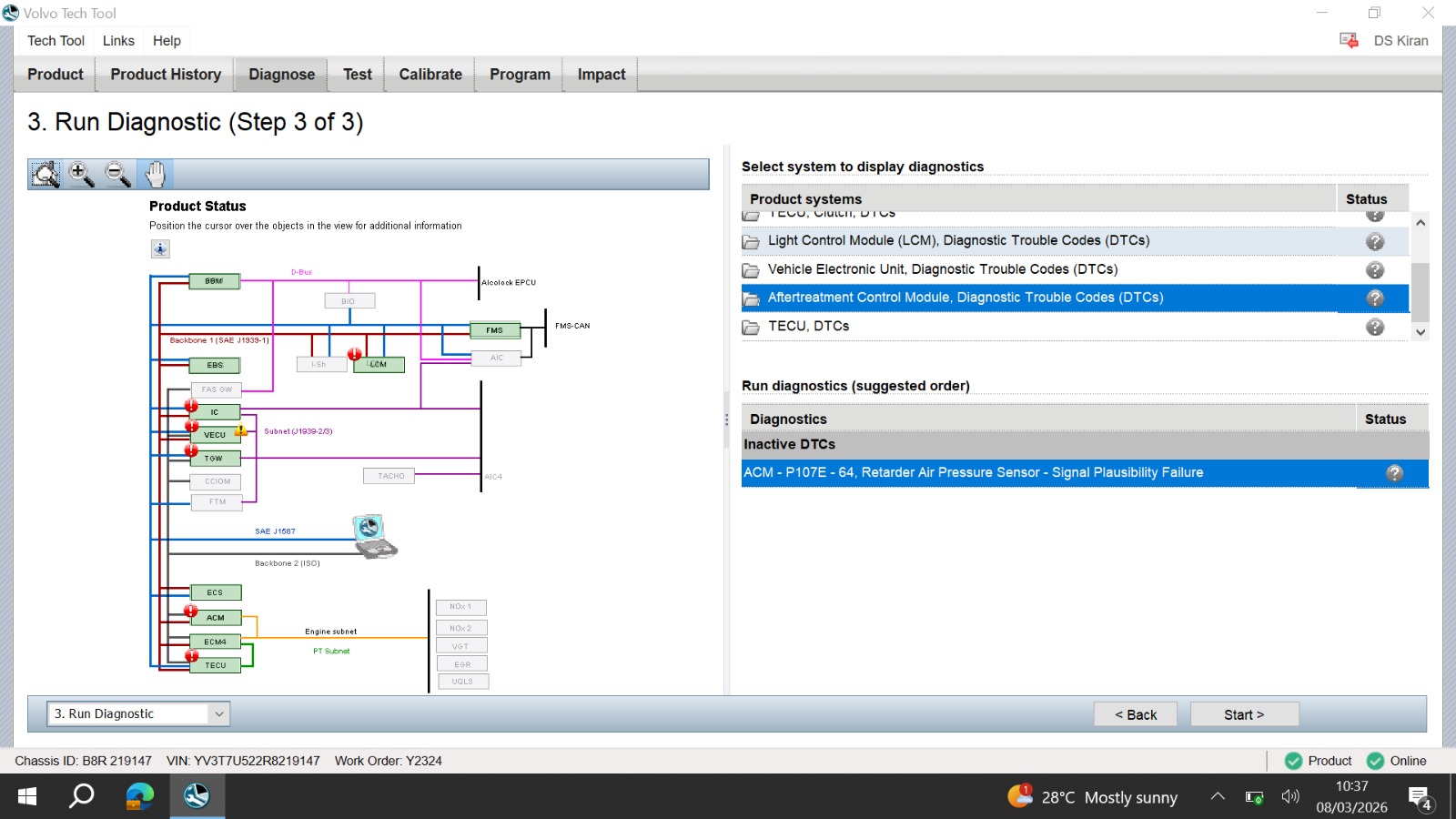Open folder for Vehicle Electronic Unit DTCs
The width and height of the screenshot is (1456, 819).
coord(751,270)
